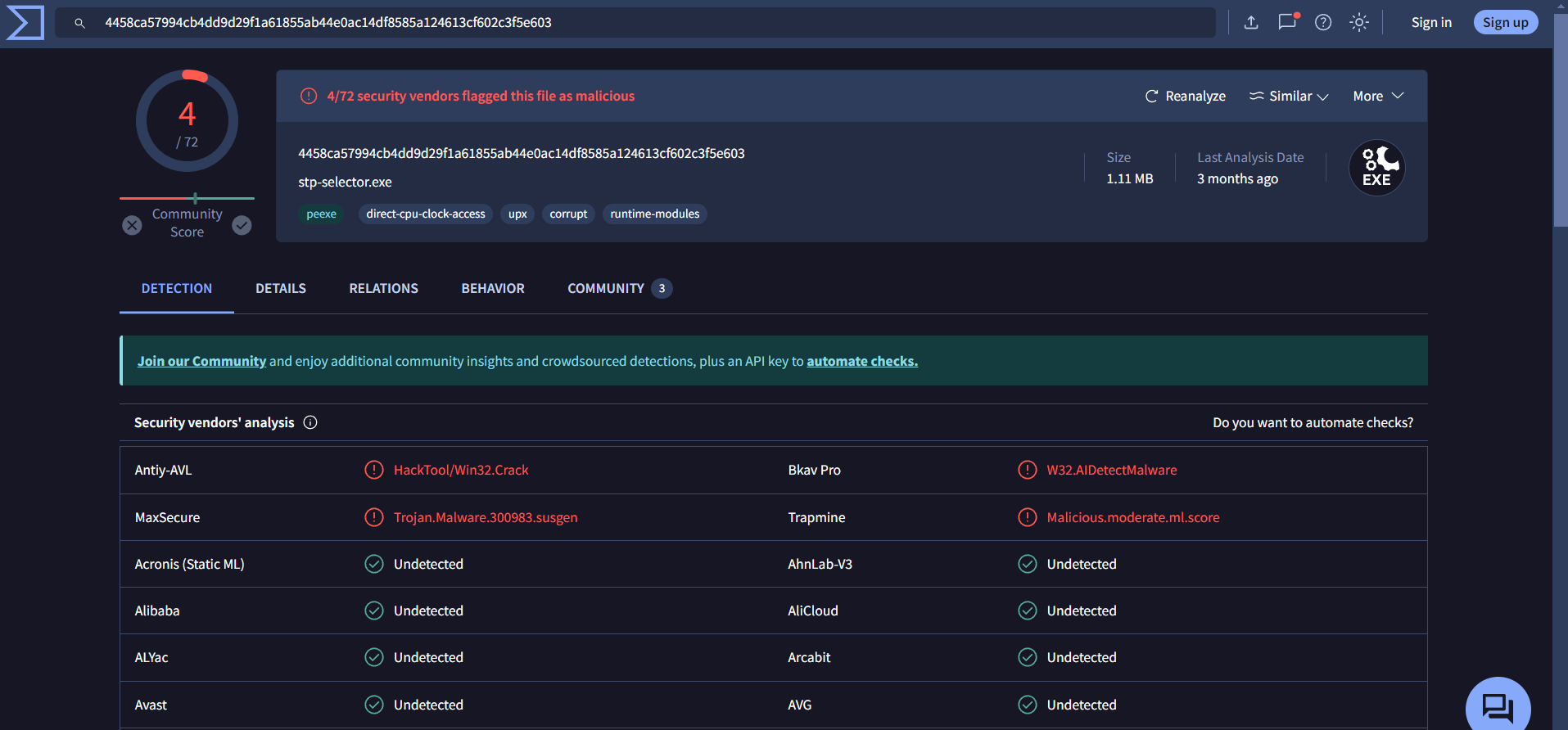Click the Sign in link

(1431, 22)
